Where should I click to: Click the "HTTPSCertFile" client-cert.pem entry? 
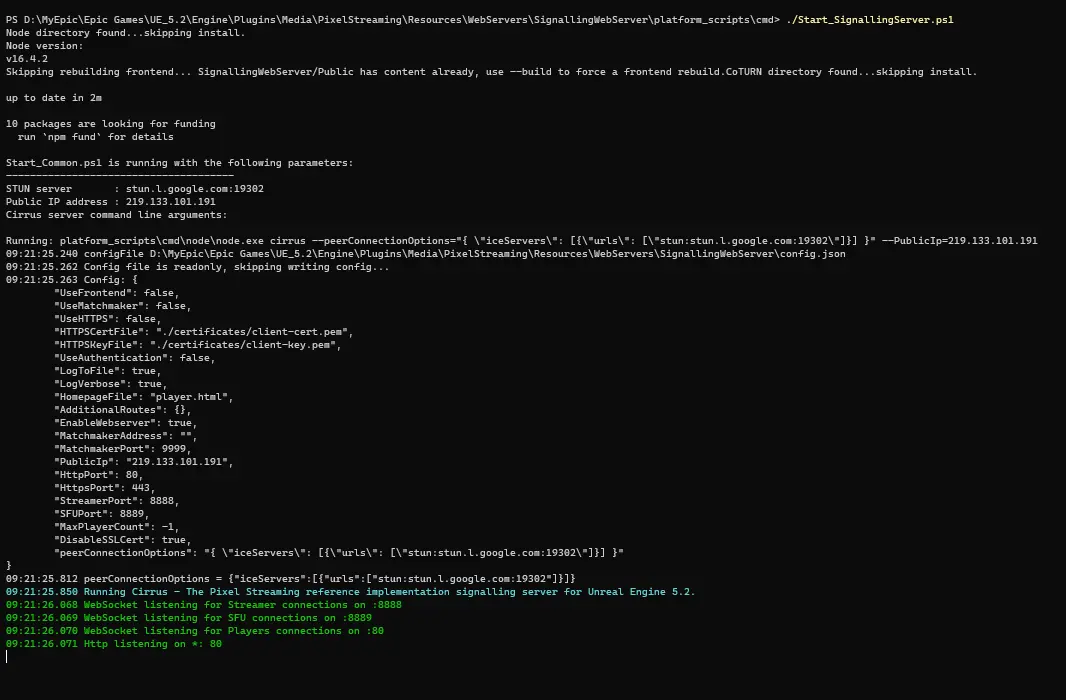coord(204,332)
